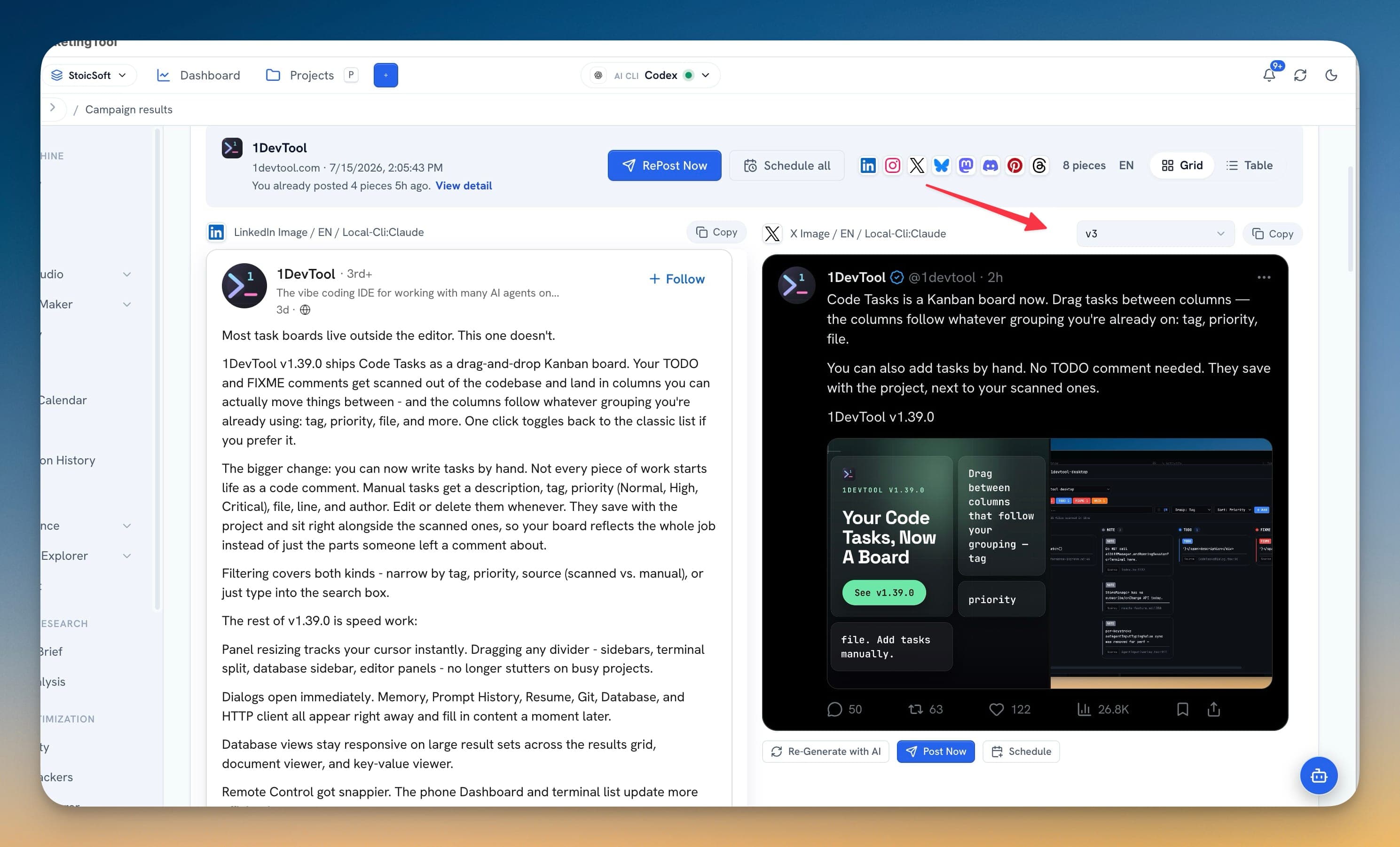Click the Schedule all button
1400x847 pixels.
coord(787,165)
